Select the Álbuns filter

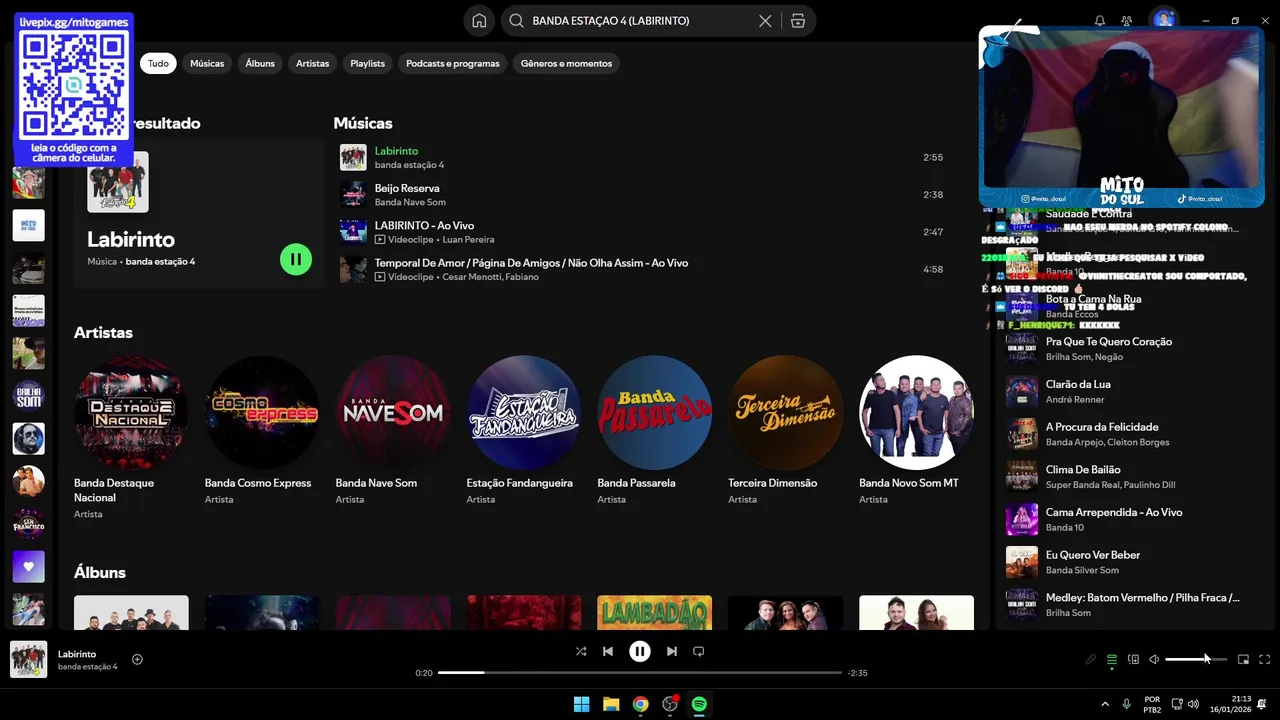pyautogui.click(x=260, y=63)
